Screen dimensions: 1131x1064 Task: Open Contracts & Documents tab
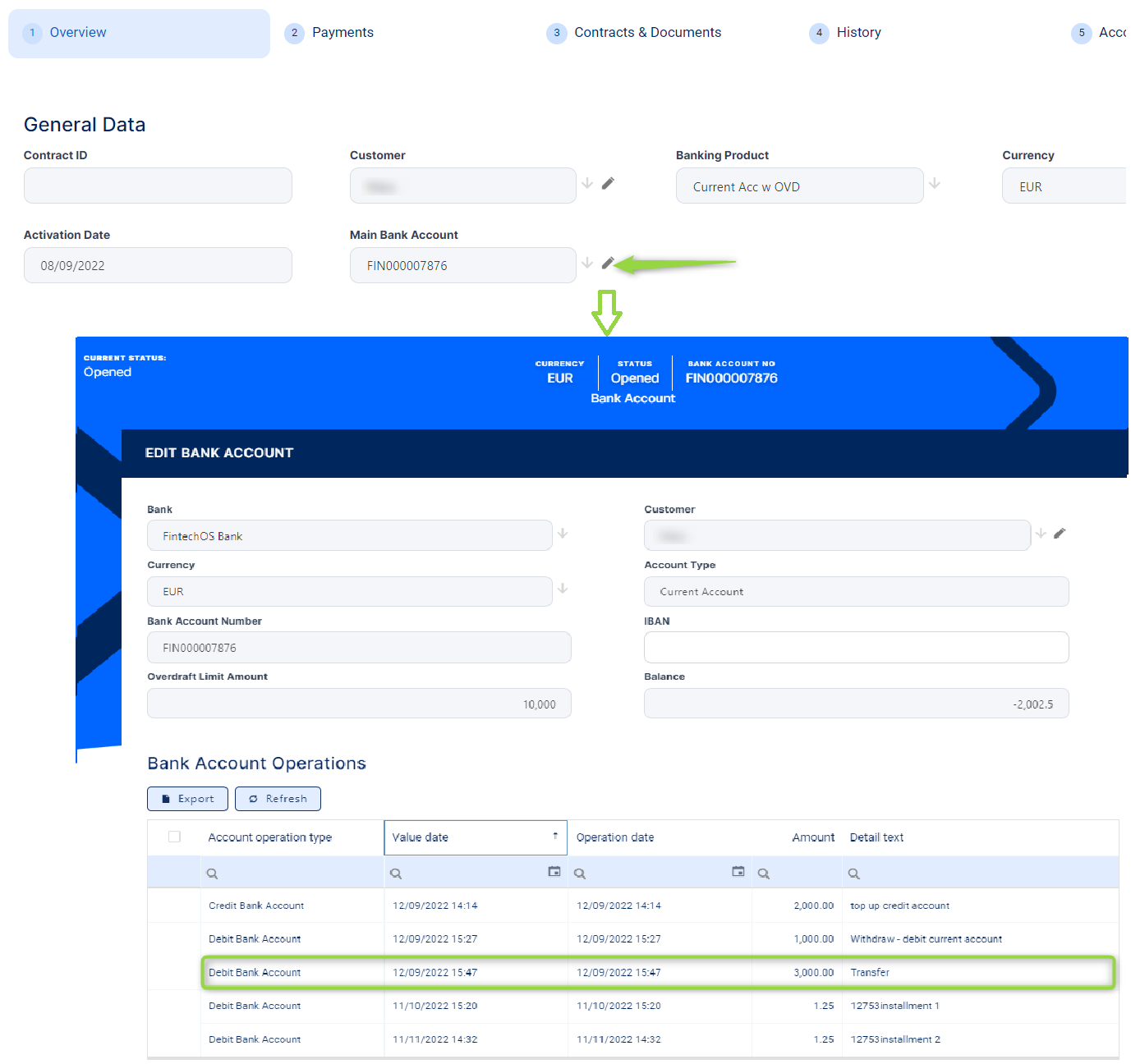(x=647, y=33)
